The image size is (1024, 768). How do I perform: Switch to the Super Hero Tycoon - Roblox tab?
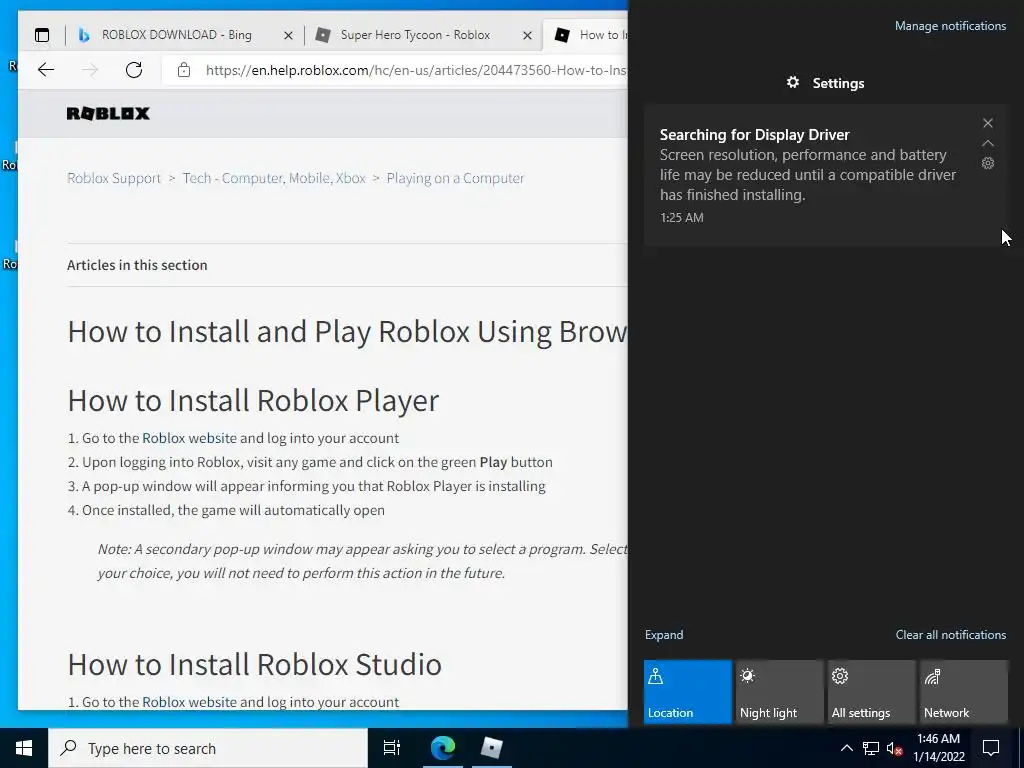pos(415,35)
